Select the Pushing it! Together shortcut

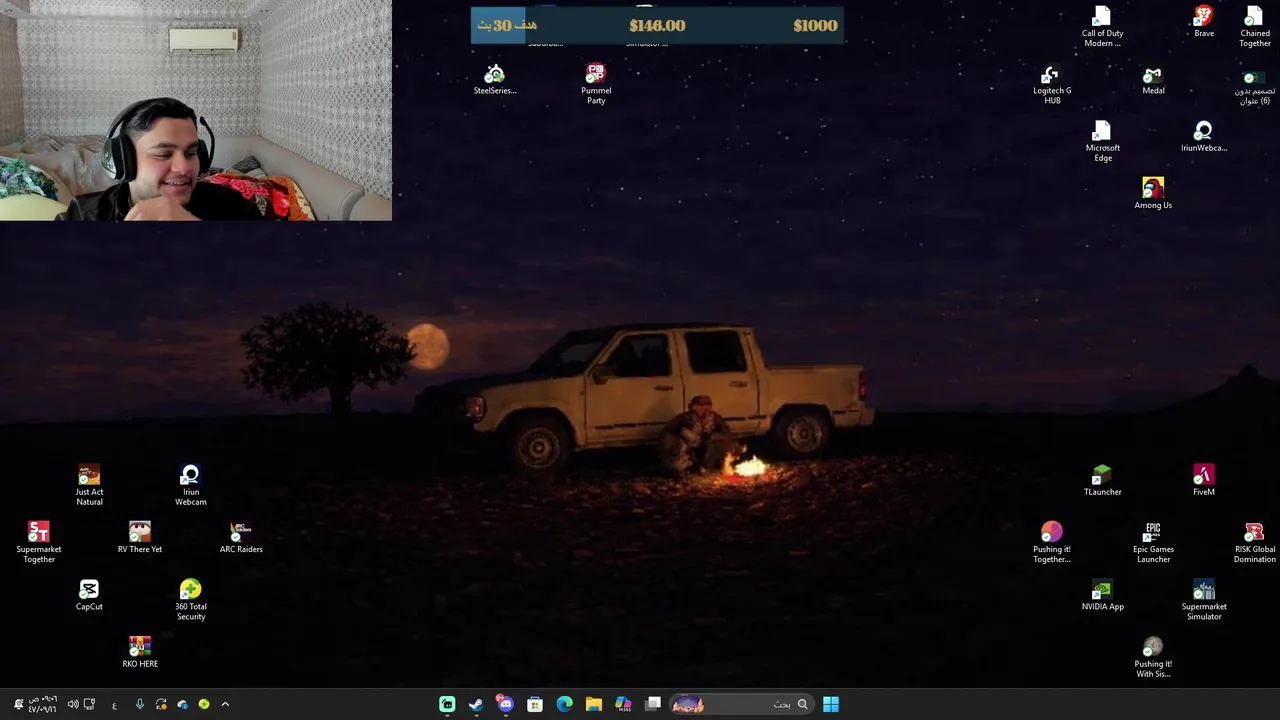point(1052,542)
